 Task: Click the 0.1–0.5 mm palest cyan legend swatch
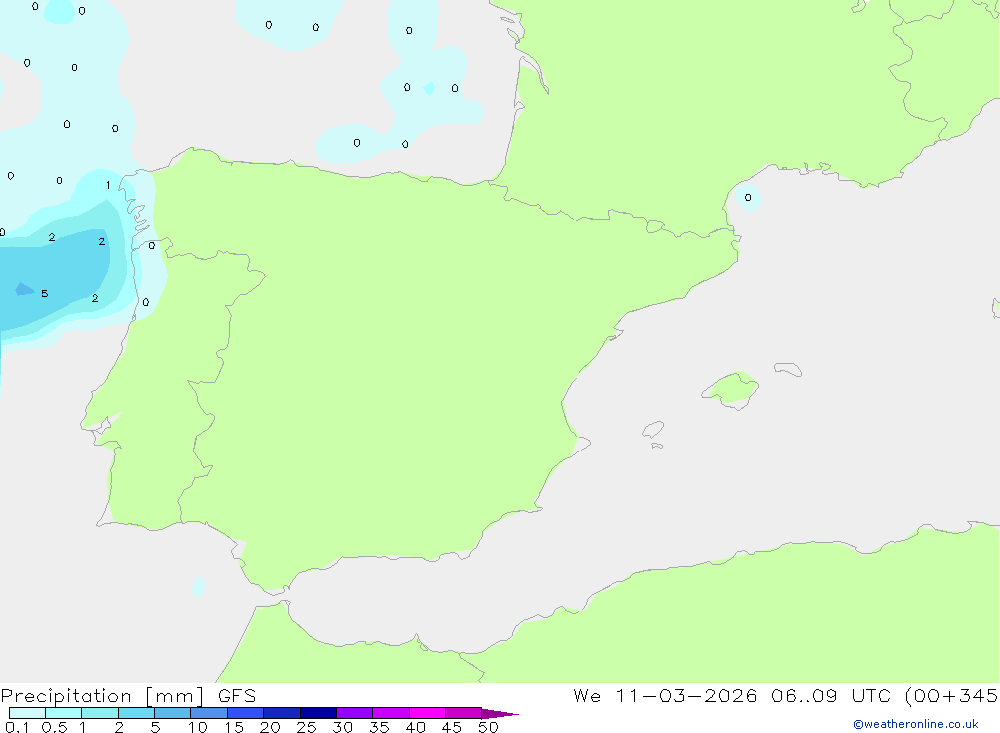click(27, 713)
